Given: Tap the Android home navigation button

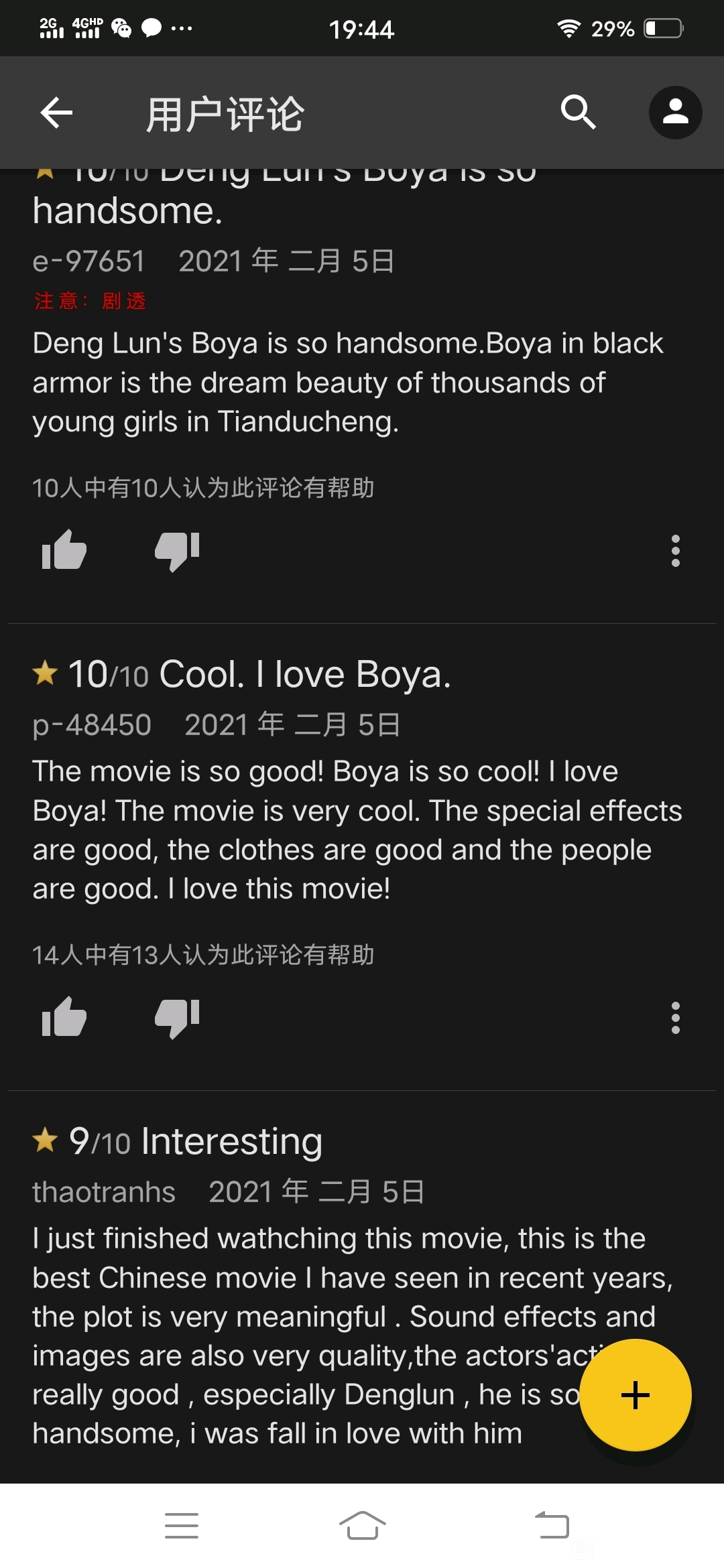Looking at the screenshot, I should 362,1526.
